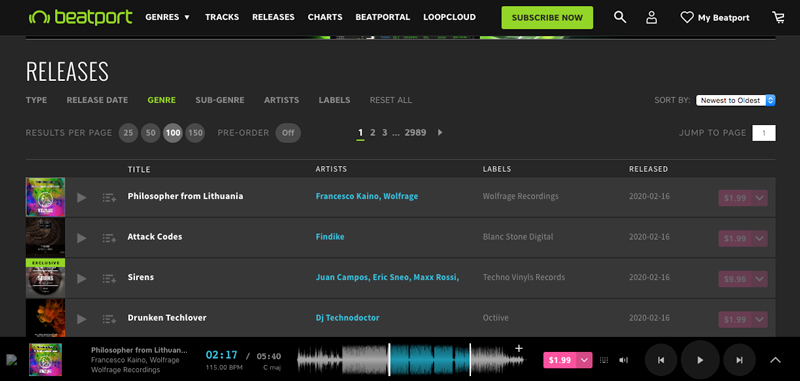Screen dimensions: 800x381
Task: Open Releases in top navigation
Action: (273, 17)
